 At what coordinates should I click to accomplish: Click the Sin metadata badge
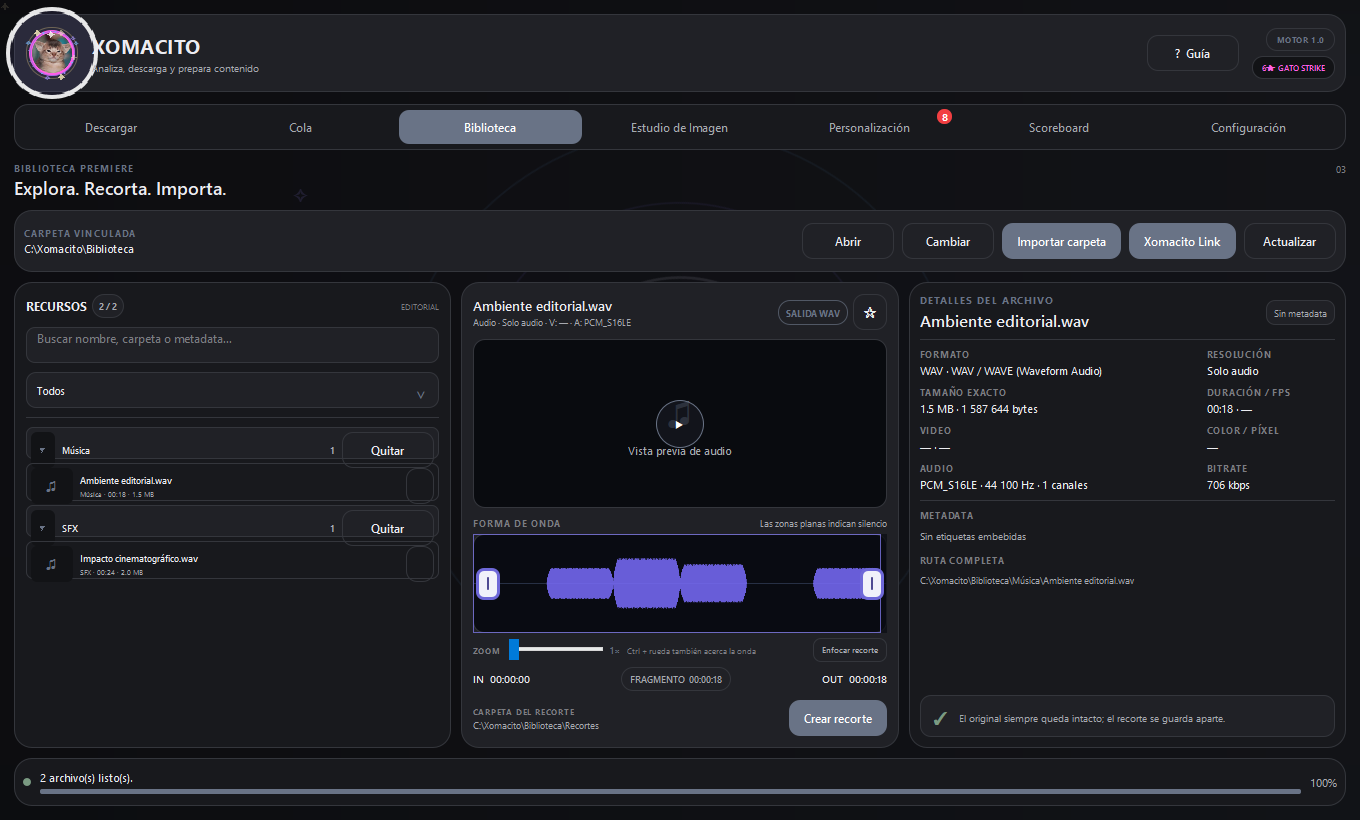coord(1300,313)
